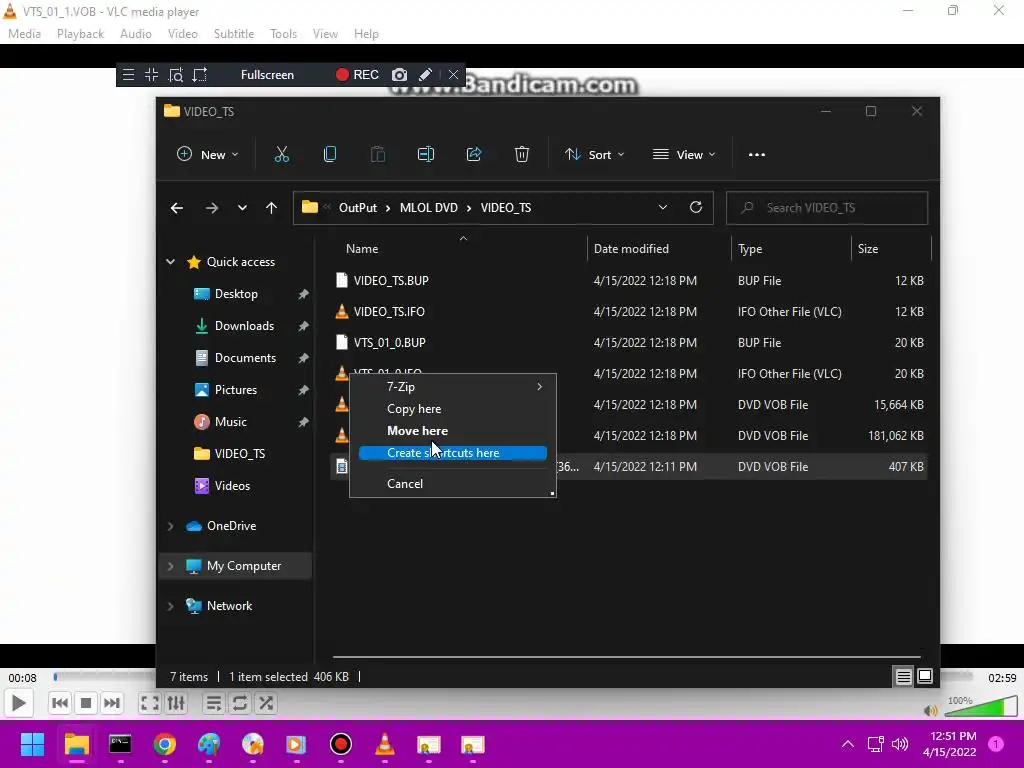Go up one folder level
1024x768 pixels.
(x=271, y=208)
